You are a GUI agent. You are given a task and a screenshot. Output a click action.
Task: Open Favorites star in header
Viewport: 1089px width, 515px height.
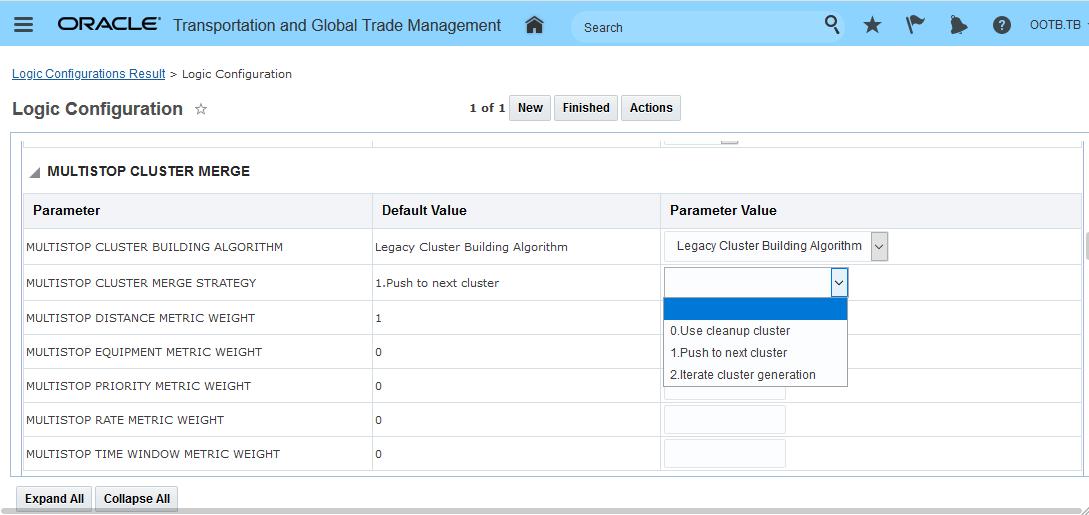872,25
